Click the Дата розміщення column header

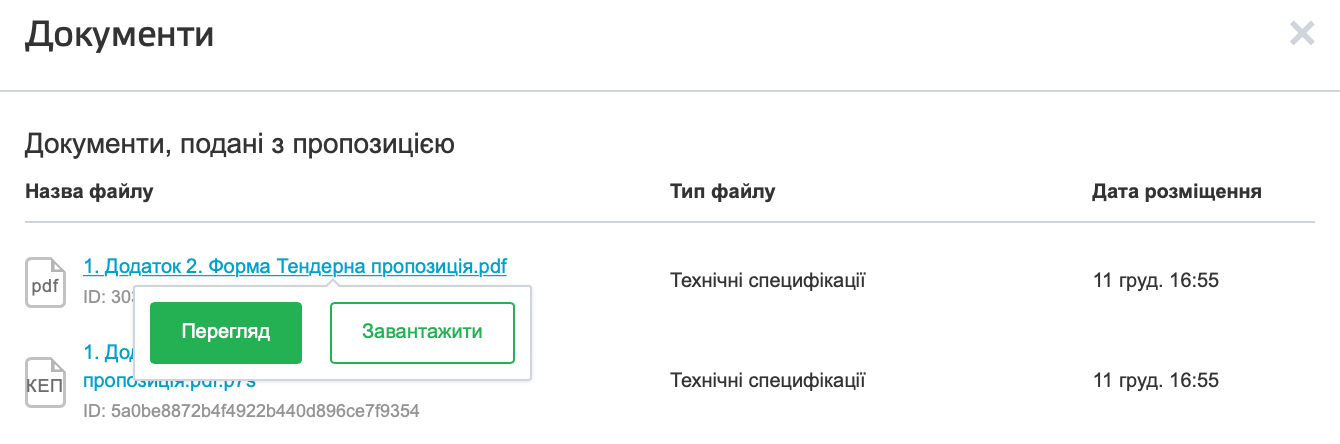tap(1176, 191)
